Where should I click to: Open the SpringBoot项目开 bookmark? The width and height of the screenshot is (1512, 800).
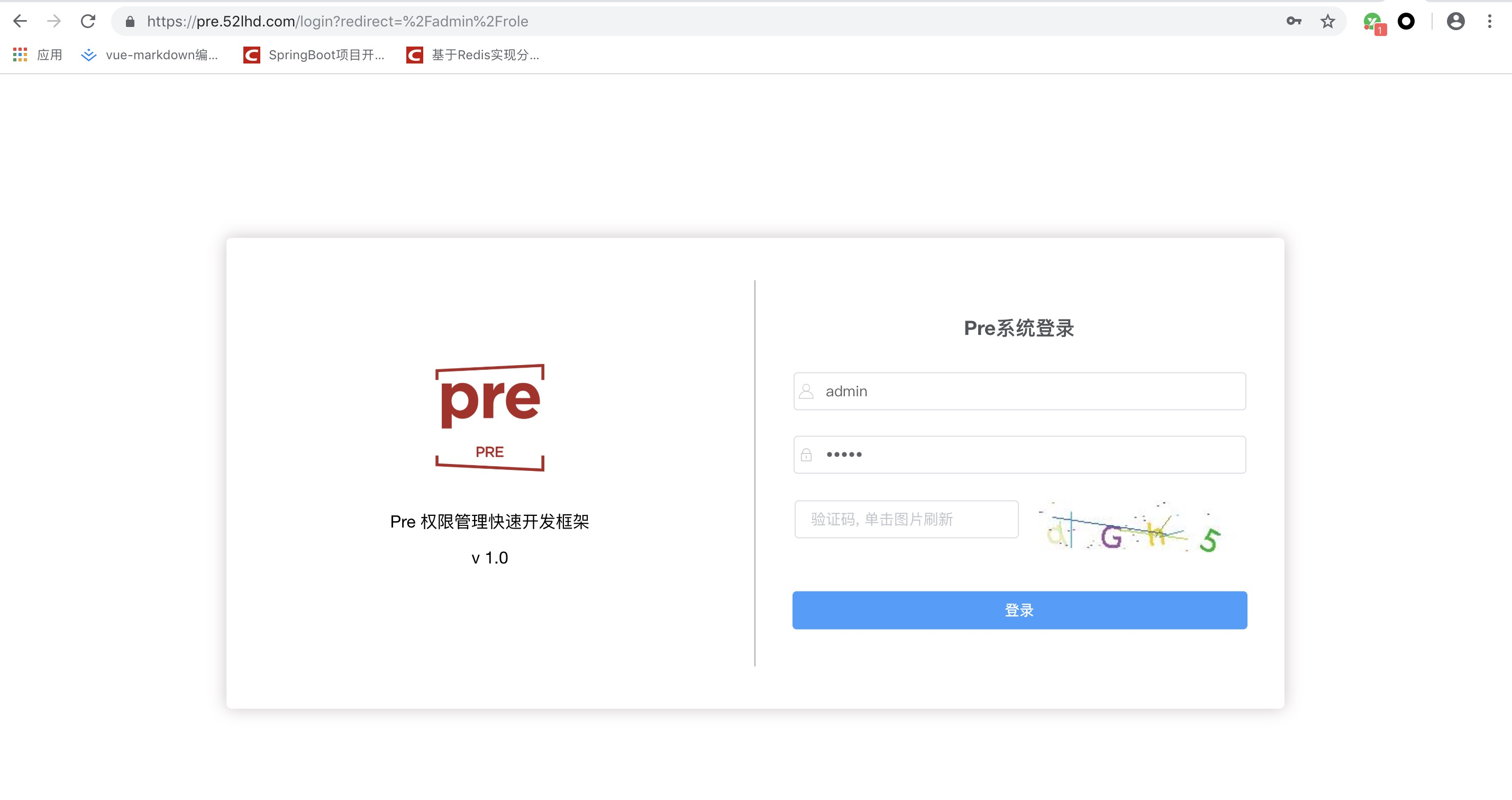coord(314,54)
